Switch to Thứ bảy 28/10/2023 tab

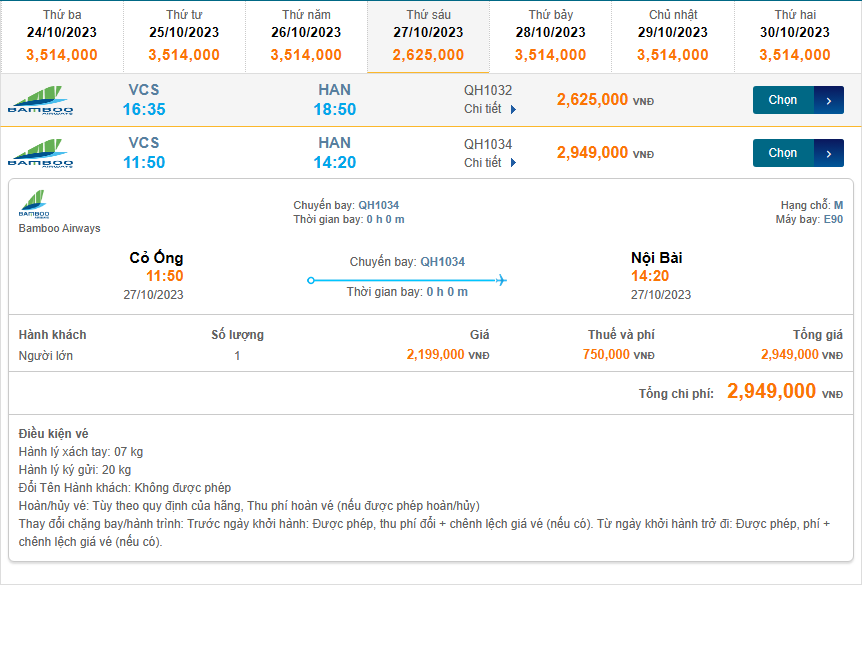pyautogui.click(x=551, y=36)
